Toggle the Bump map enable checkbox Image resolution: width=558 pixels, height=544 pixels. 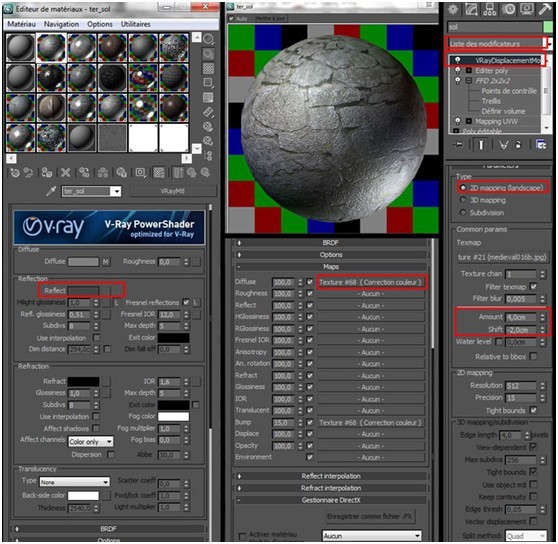tap(310, 422)
